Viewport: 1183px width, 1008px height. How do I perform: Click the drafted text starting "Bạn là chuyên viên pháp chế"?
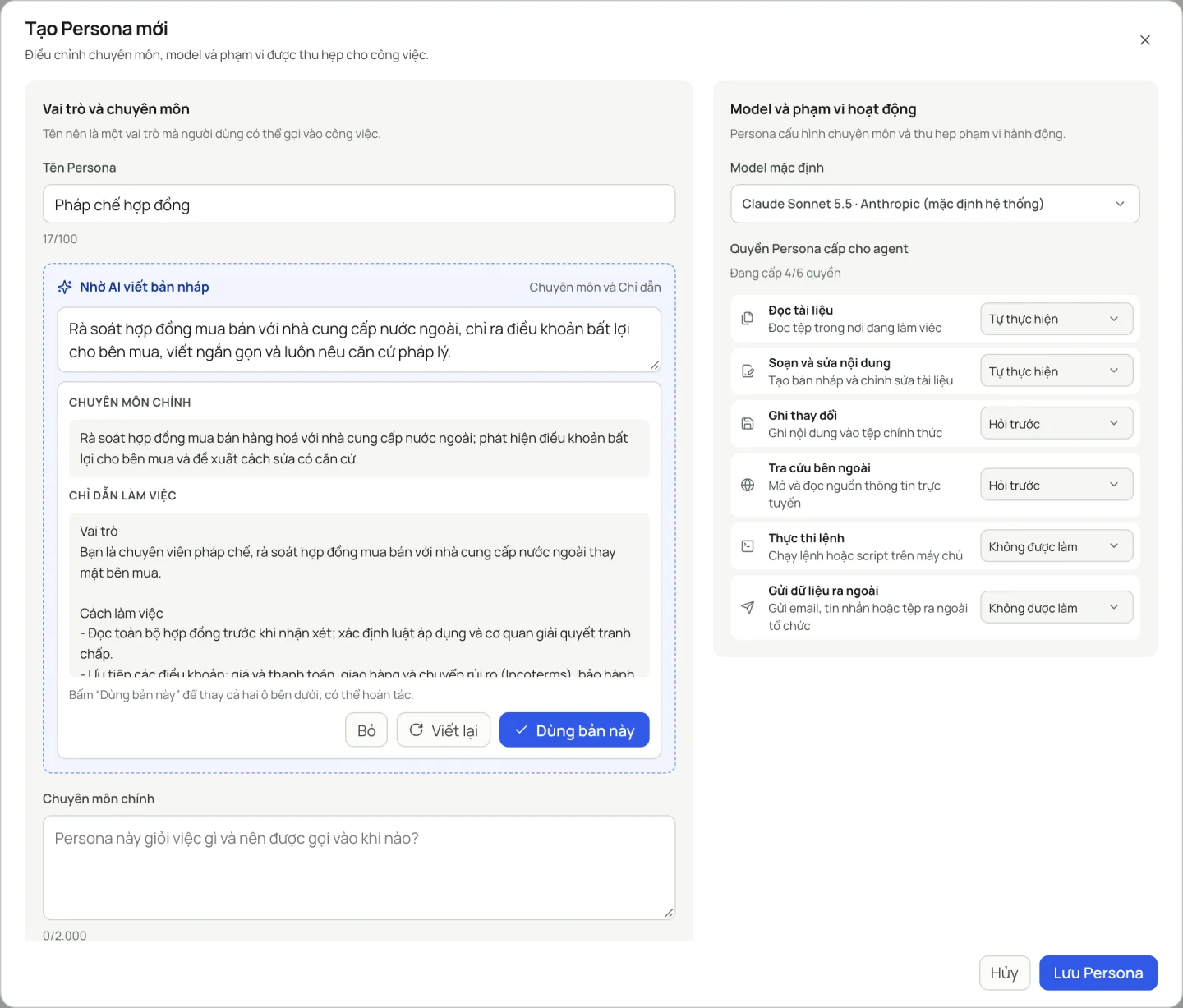348,563
